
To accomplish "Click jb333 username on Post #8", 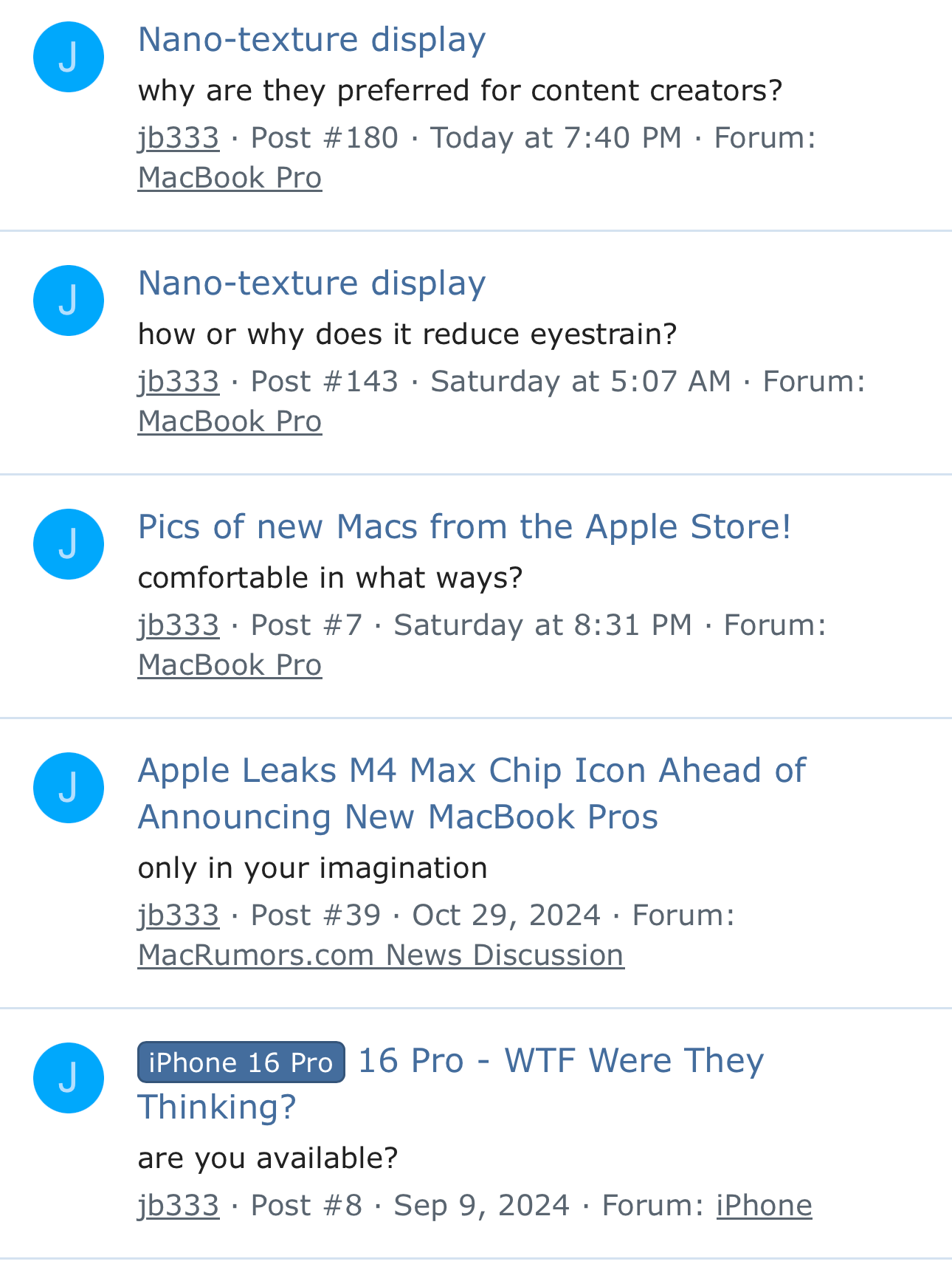I will point(179,1206).
